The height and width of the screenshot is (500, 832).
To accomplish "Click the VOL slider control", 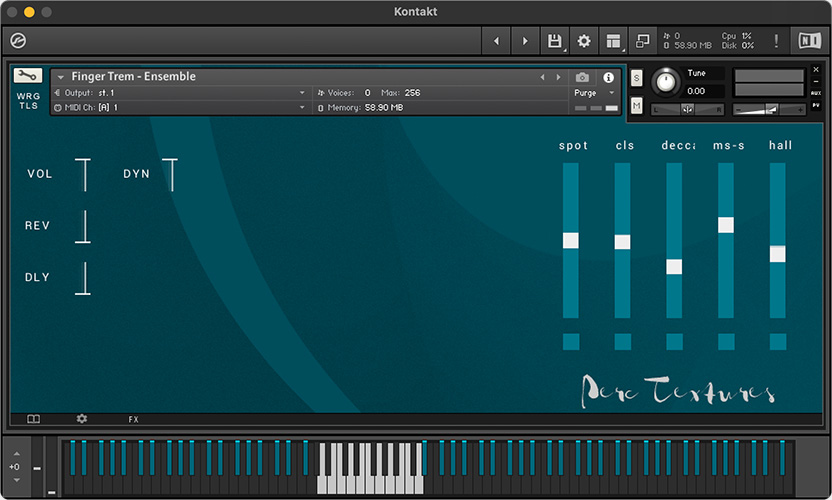I will pos(83,175).
